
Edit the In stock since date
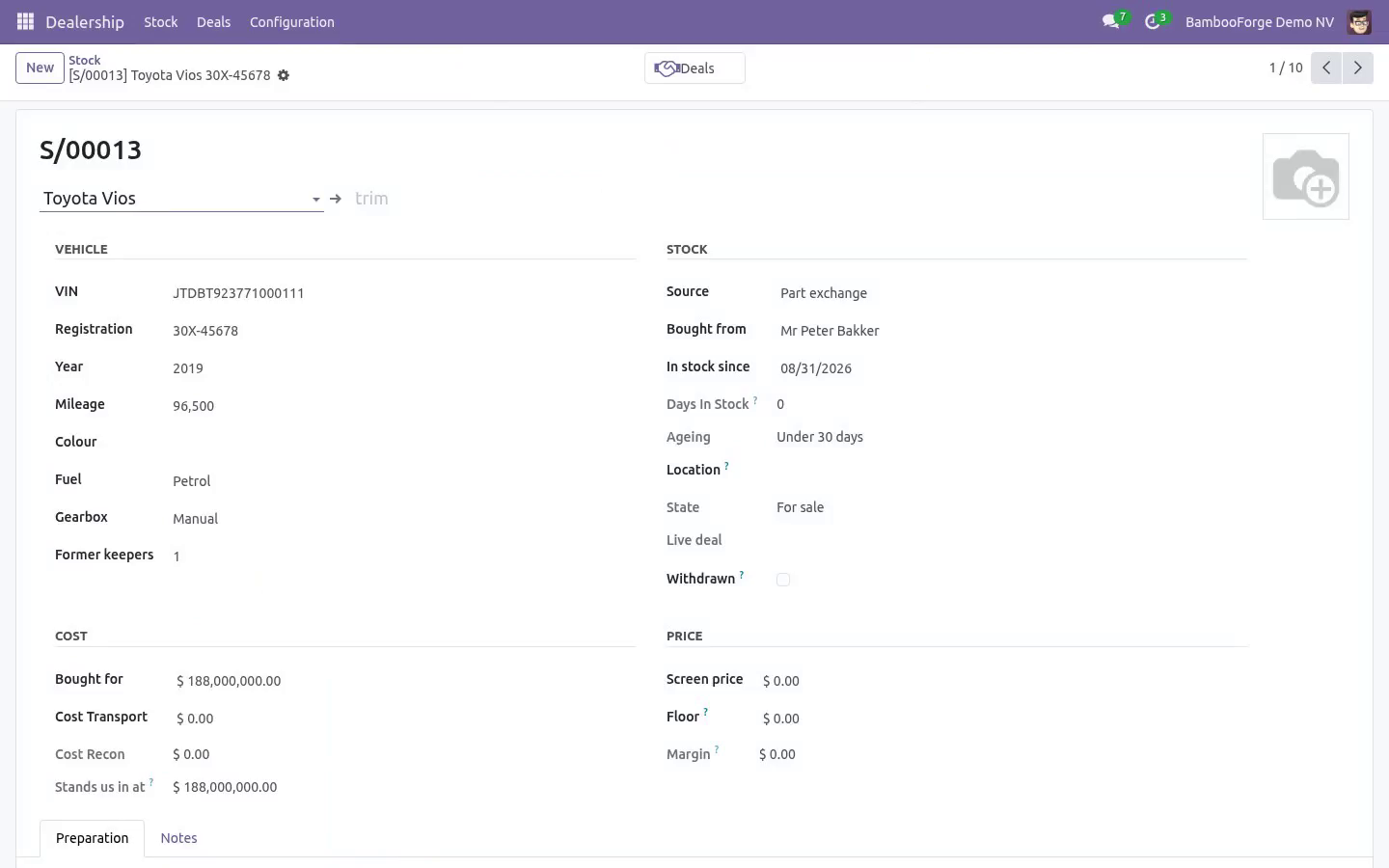pos(1010,368)
